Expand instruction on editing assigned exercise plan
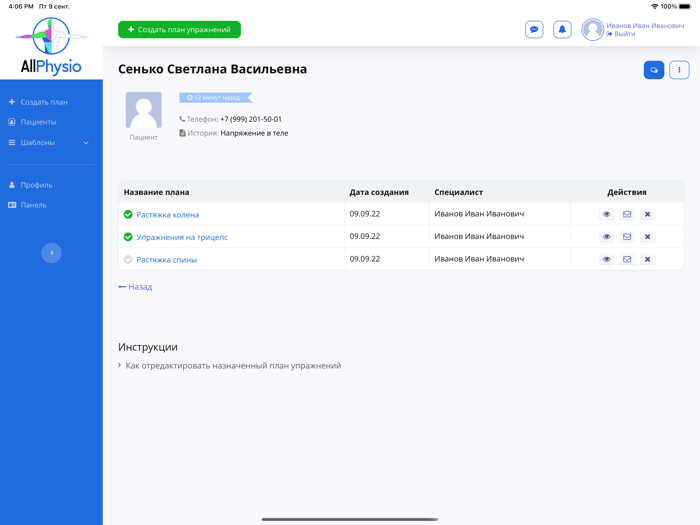 pos(229,366)
